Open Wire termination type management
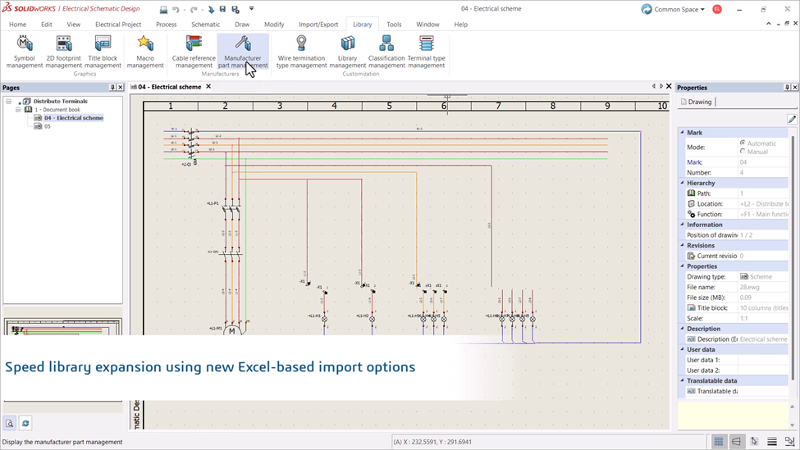The height and width of the screenshot is (450, 800). coord(301,51)
